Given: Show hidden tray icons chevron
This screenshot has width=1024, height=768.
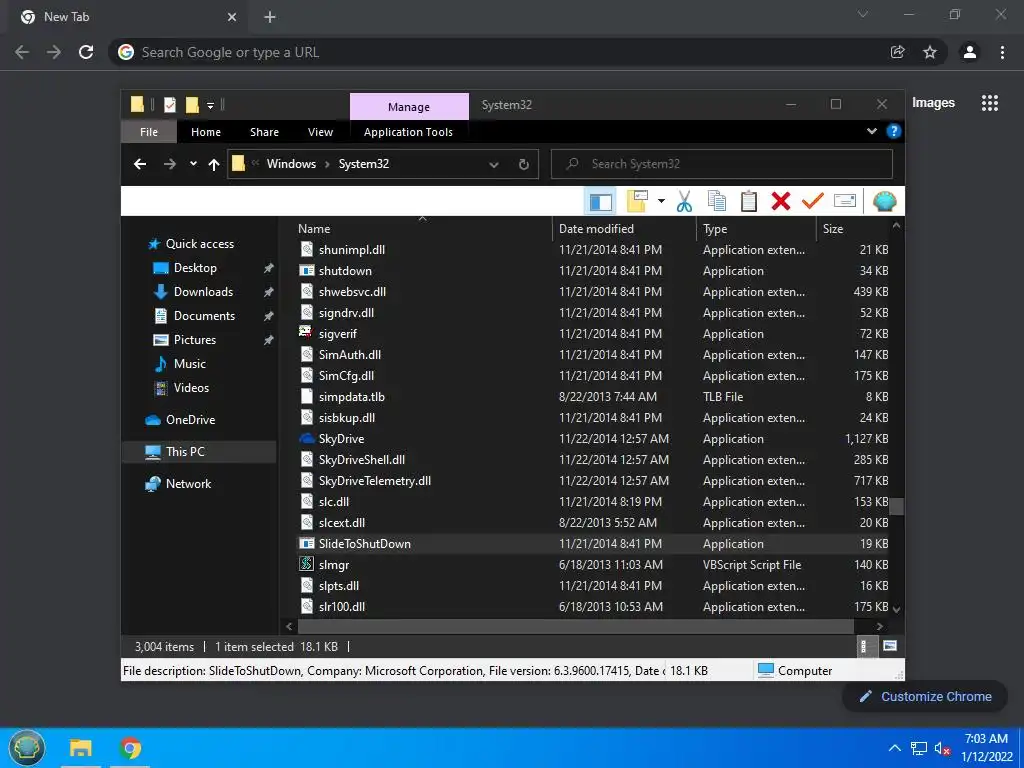Looking at the screenshot, I should pos(895,748).
